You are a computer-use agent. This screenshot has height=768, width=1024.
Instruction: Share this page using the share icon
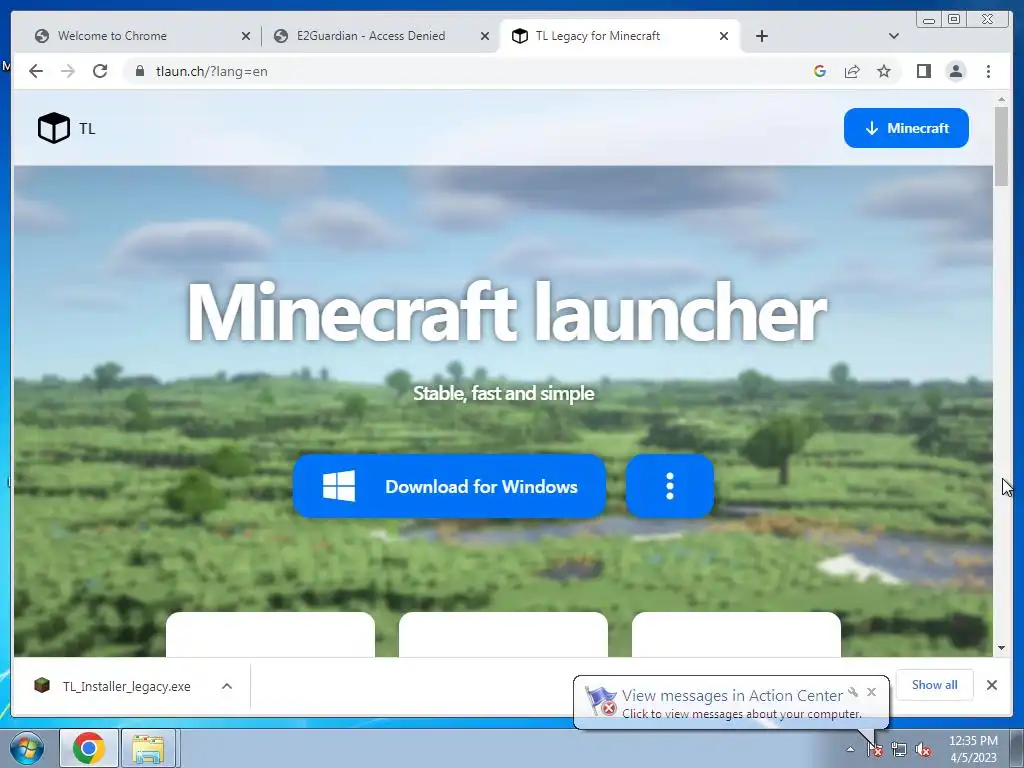coord(852,71)
